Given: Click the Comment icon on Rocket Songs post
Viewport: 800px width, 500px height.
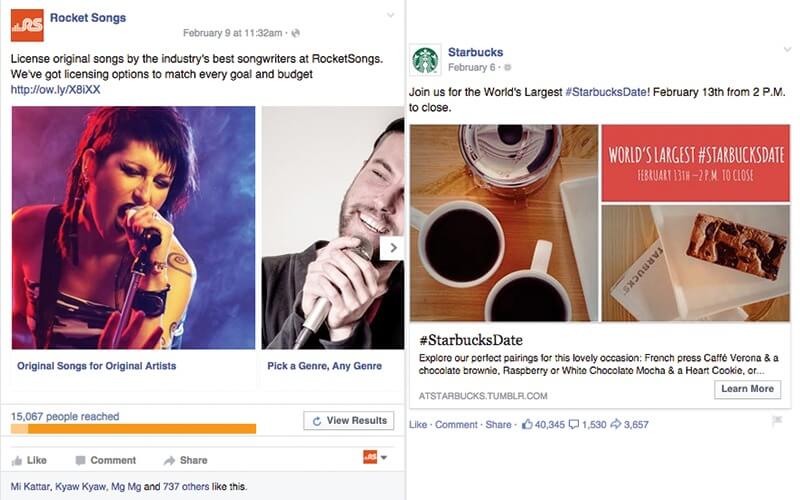Looking at the screenshot, I should click(81, 460).
